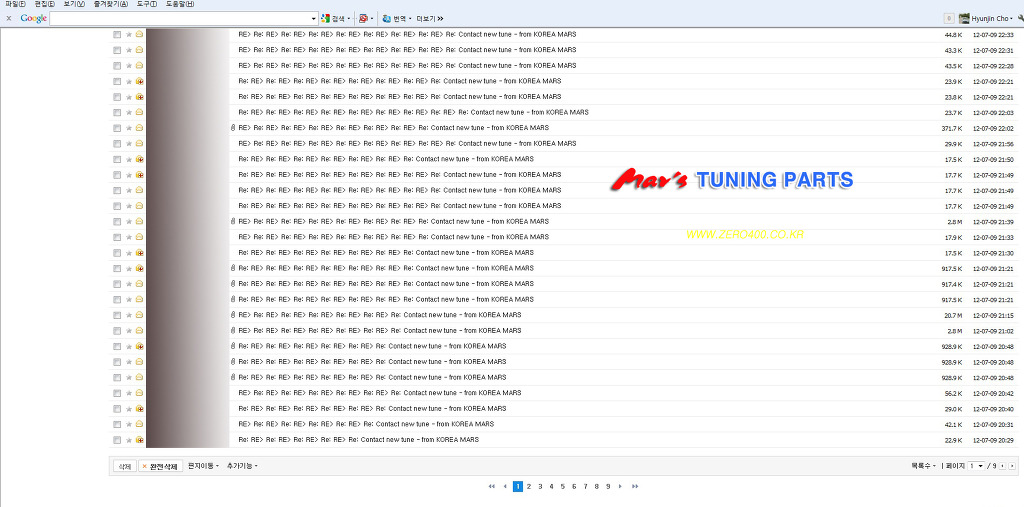The width and height of the screenshot is (1024, 507).
Task: Click the envelope icon of the 20:40 email
Action: tap(139, 409)
